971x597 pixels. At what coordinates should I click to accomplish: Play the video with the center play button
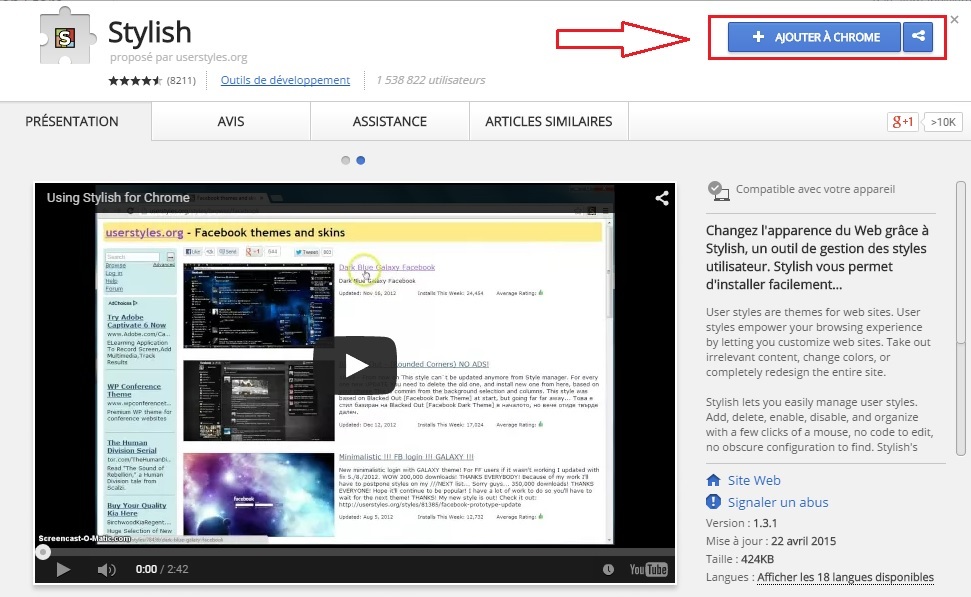pyautogui.click(x=355, y=365)
